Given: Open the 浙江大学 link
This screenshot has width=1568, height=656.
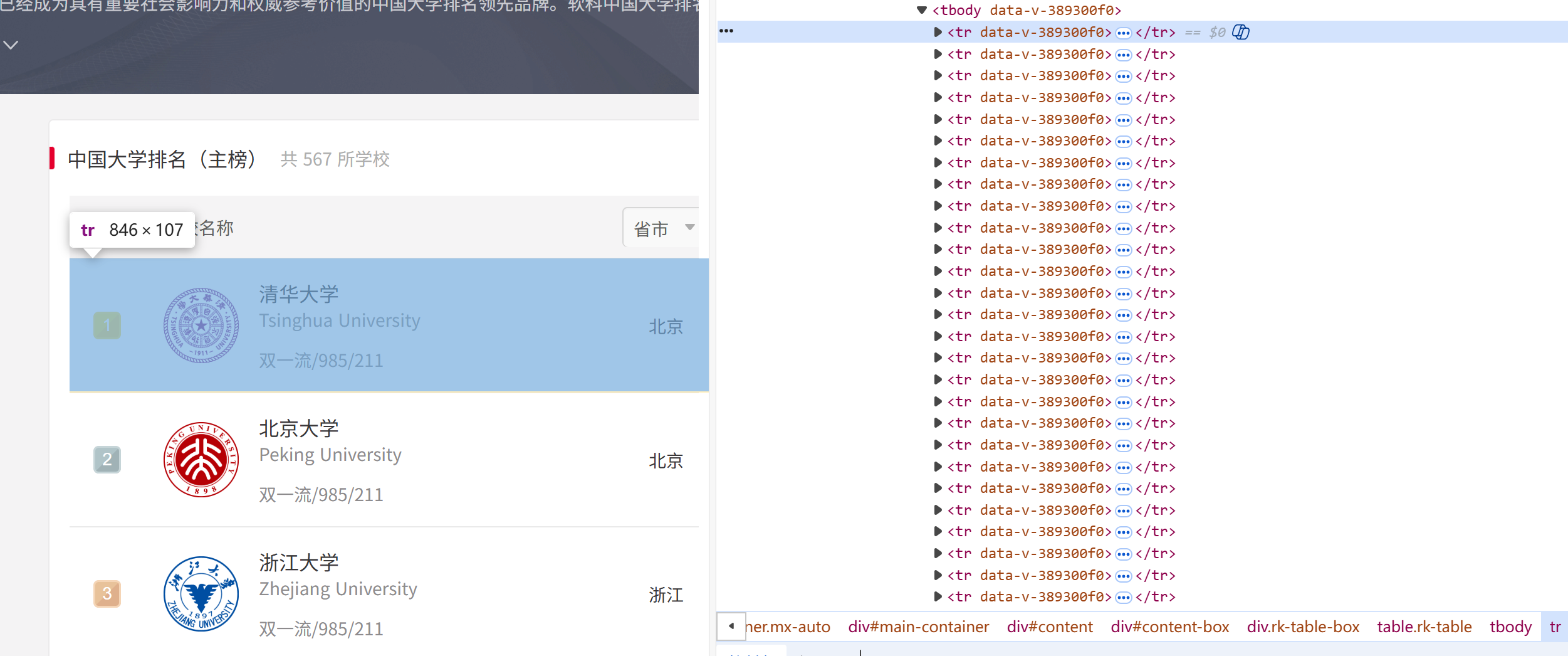Looking at the screenshot, I should 299,563.
